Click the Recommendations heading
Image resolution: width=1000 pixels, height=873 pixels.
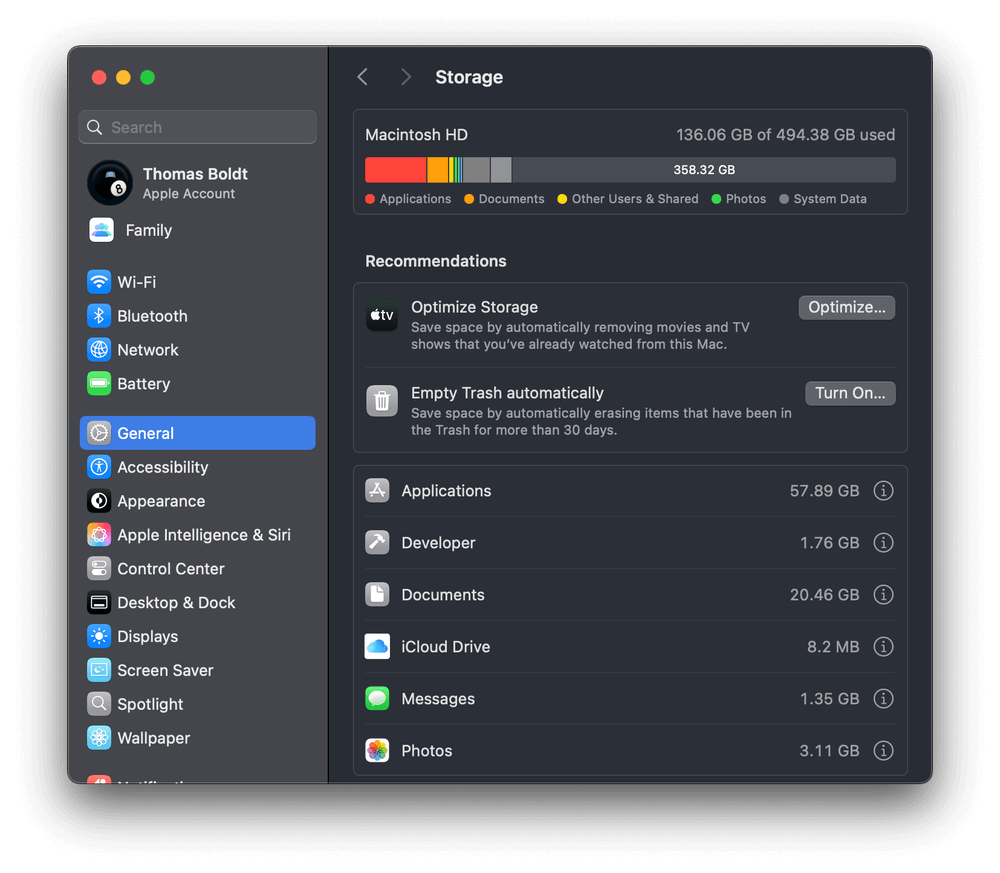tap(436, 261)
